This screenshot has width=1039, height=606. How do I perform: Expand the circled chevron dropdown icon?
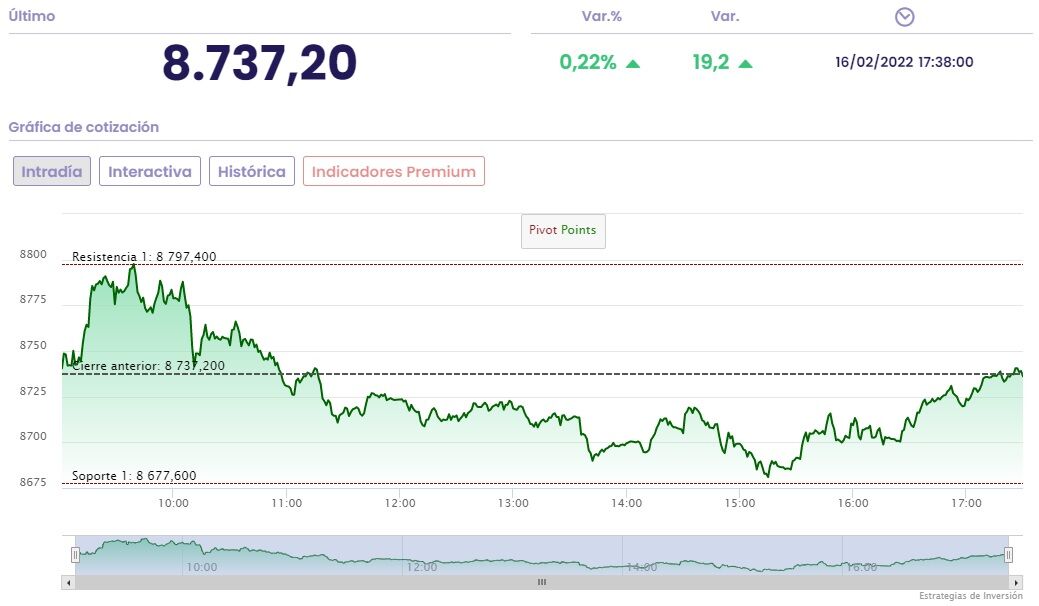(x=905, y=17)
